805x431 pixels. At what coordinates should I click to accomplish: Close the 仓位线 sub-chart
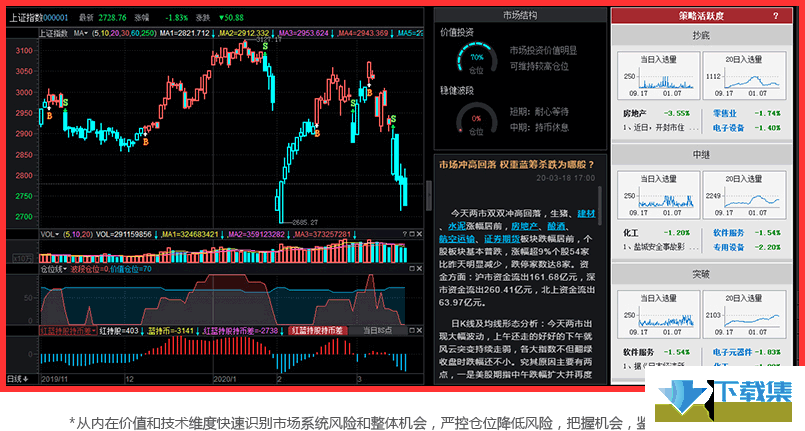[x=419, y=269]
